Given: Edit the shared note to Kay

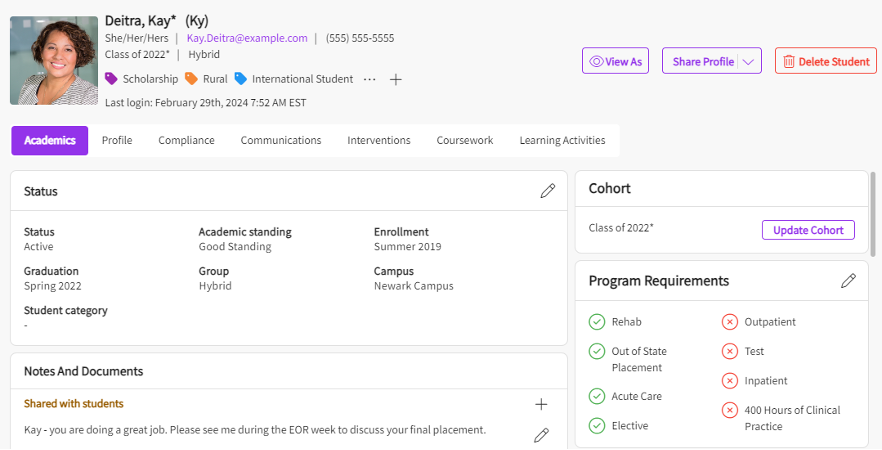Looking at the screenshot, I should point(541,434).
